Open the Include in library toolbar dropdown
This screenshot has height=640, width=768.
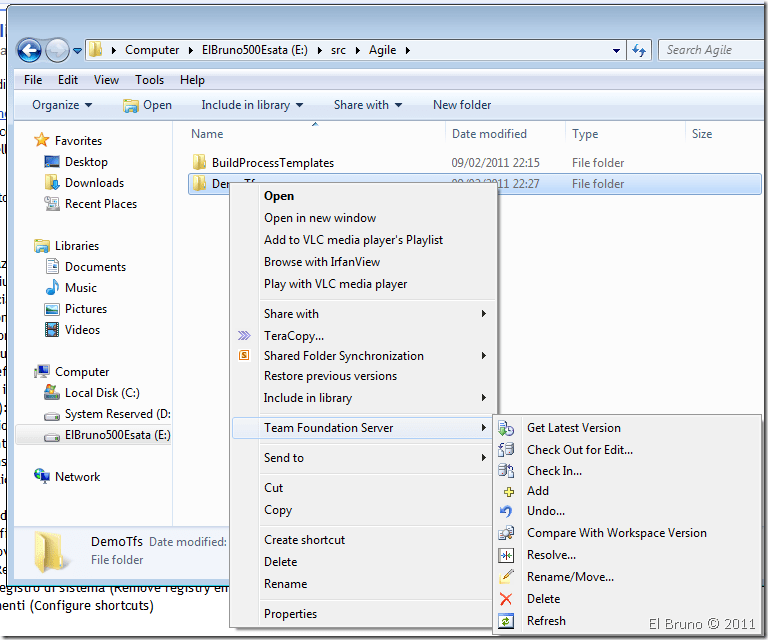252,105
